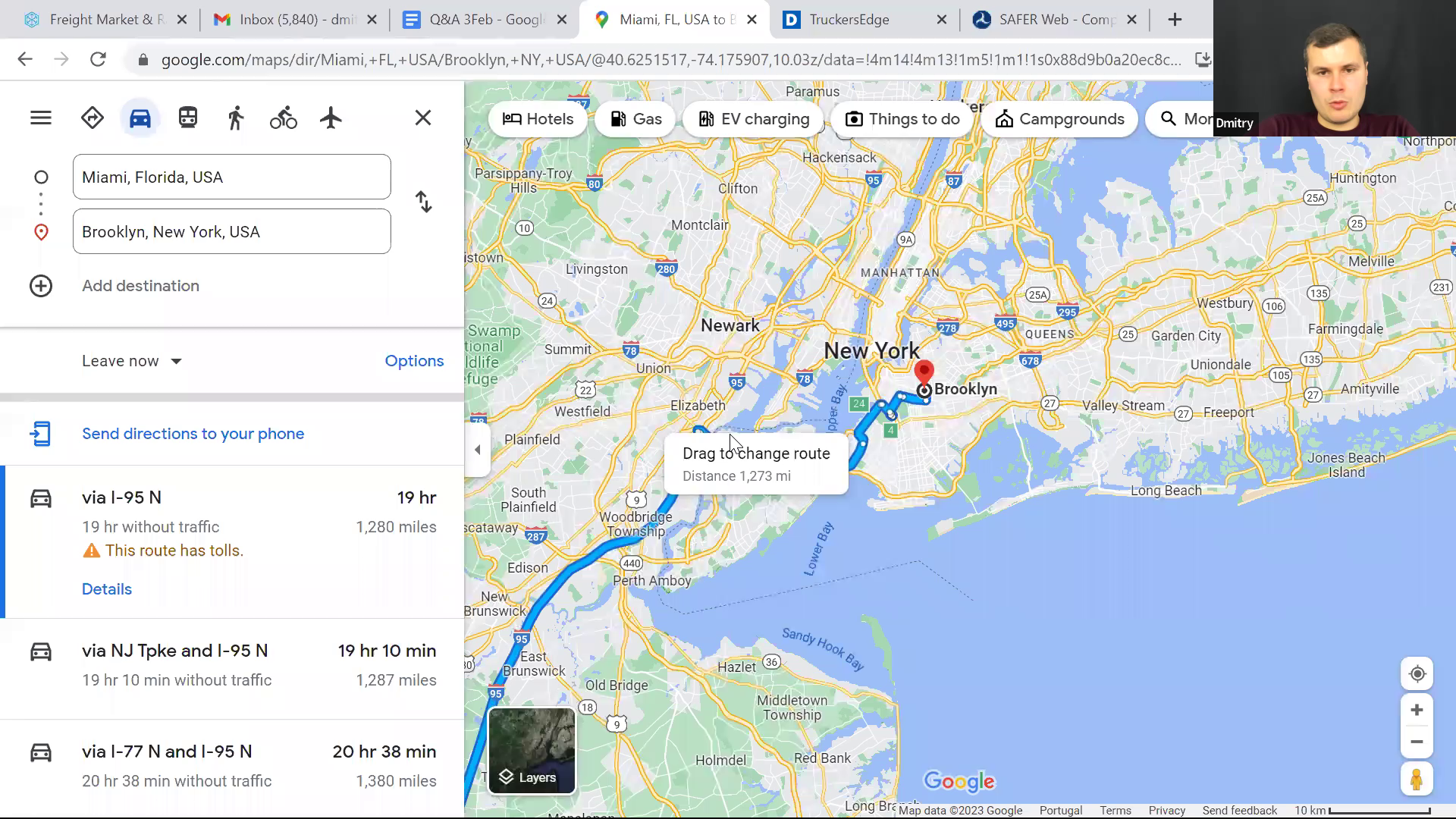Open Details for I-95 N route
This screenshot has width=1456, height=819.
coord(107,589)
